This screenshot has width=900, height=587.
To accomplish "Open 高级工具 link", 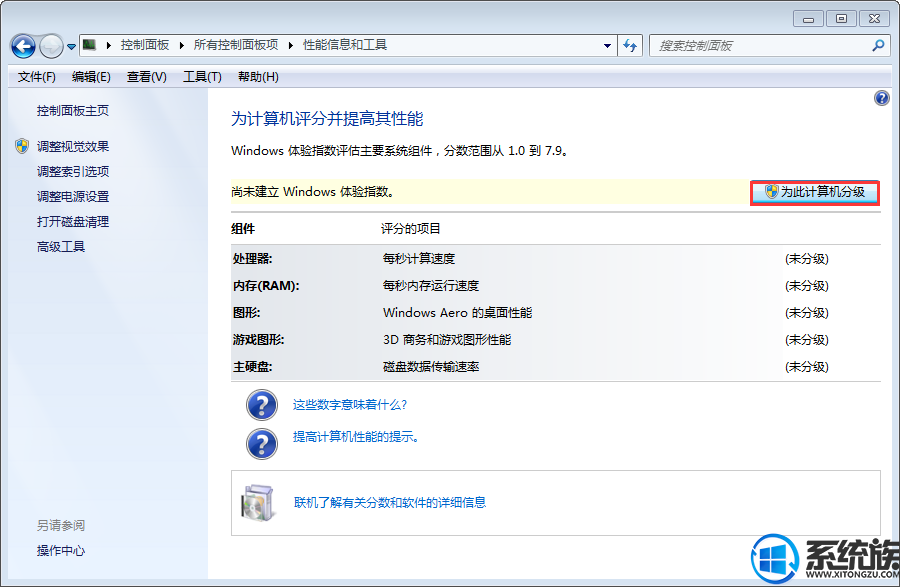I will tap(61, 247).
